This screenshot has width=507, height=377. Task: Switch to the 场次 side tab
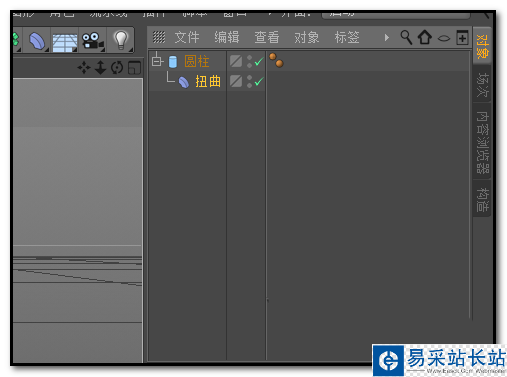pyautogui.click(x=482, y=85)
